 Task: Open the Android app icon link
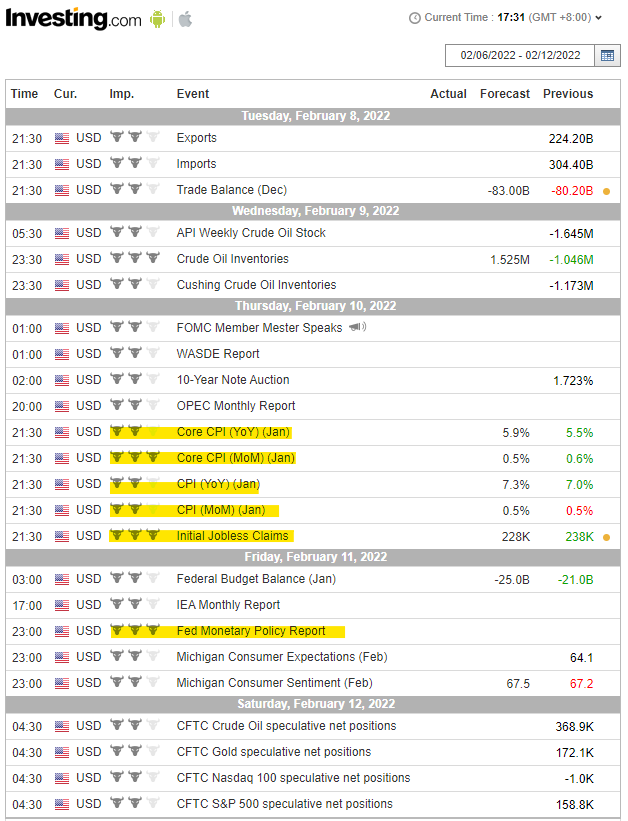pos(157,19)
